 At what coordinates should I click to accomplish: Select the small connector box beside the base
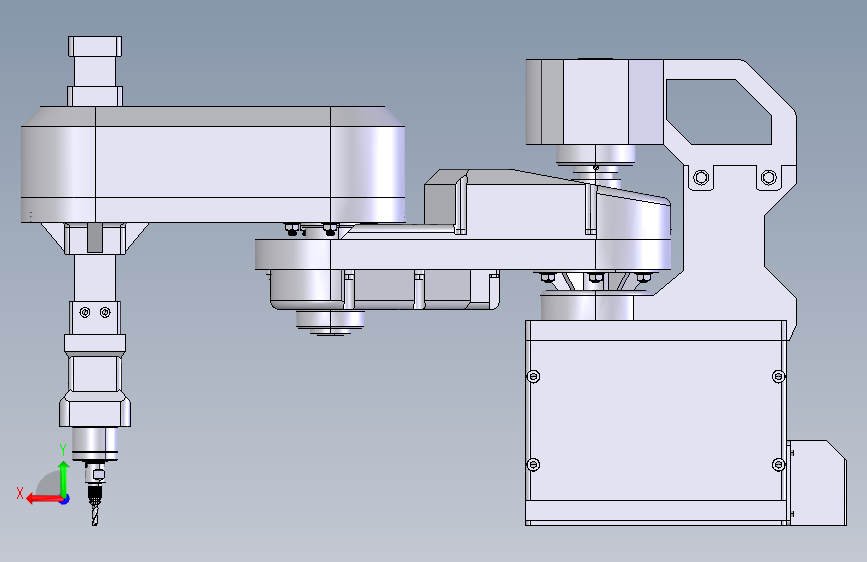[x=817, y=483]
